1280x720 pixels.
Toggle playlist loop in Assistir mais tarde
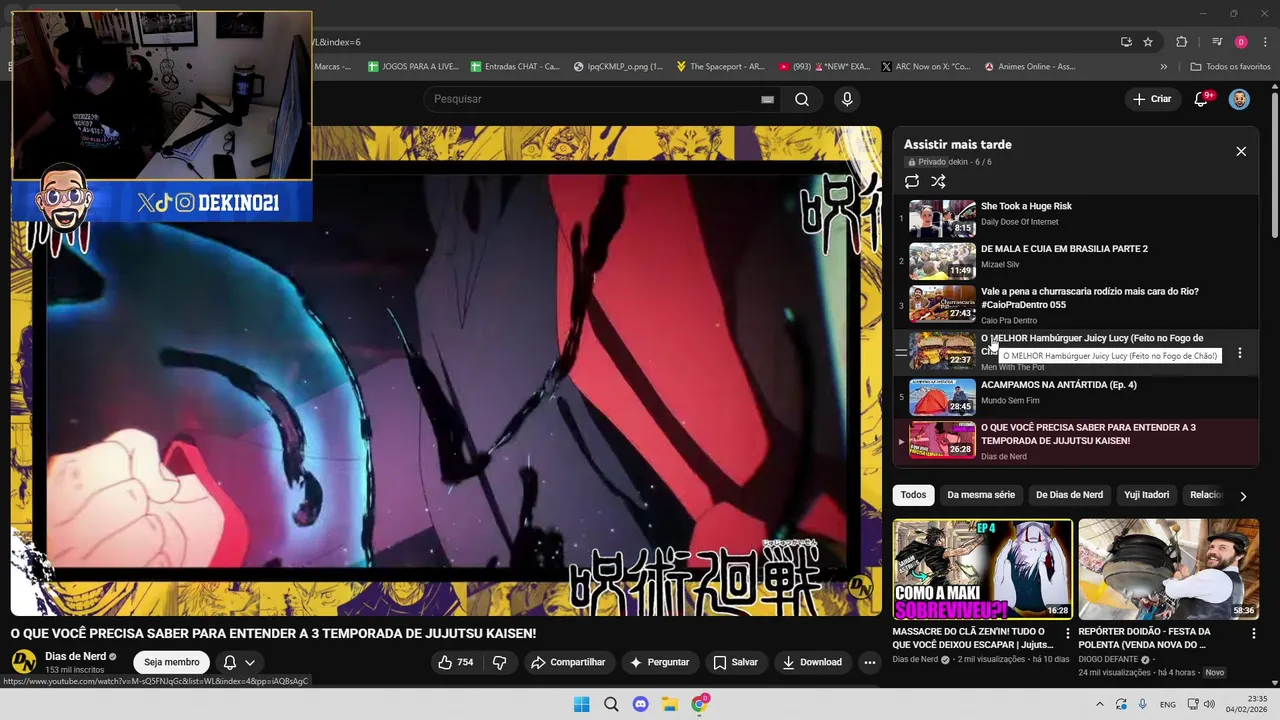pyautogui.click(x=912, y=182)
